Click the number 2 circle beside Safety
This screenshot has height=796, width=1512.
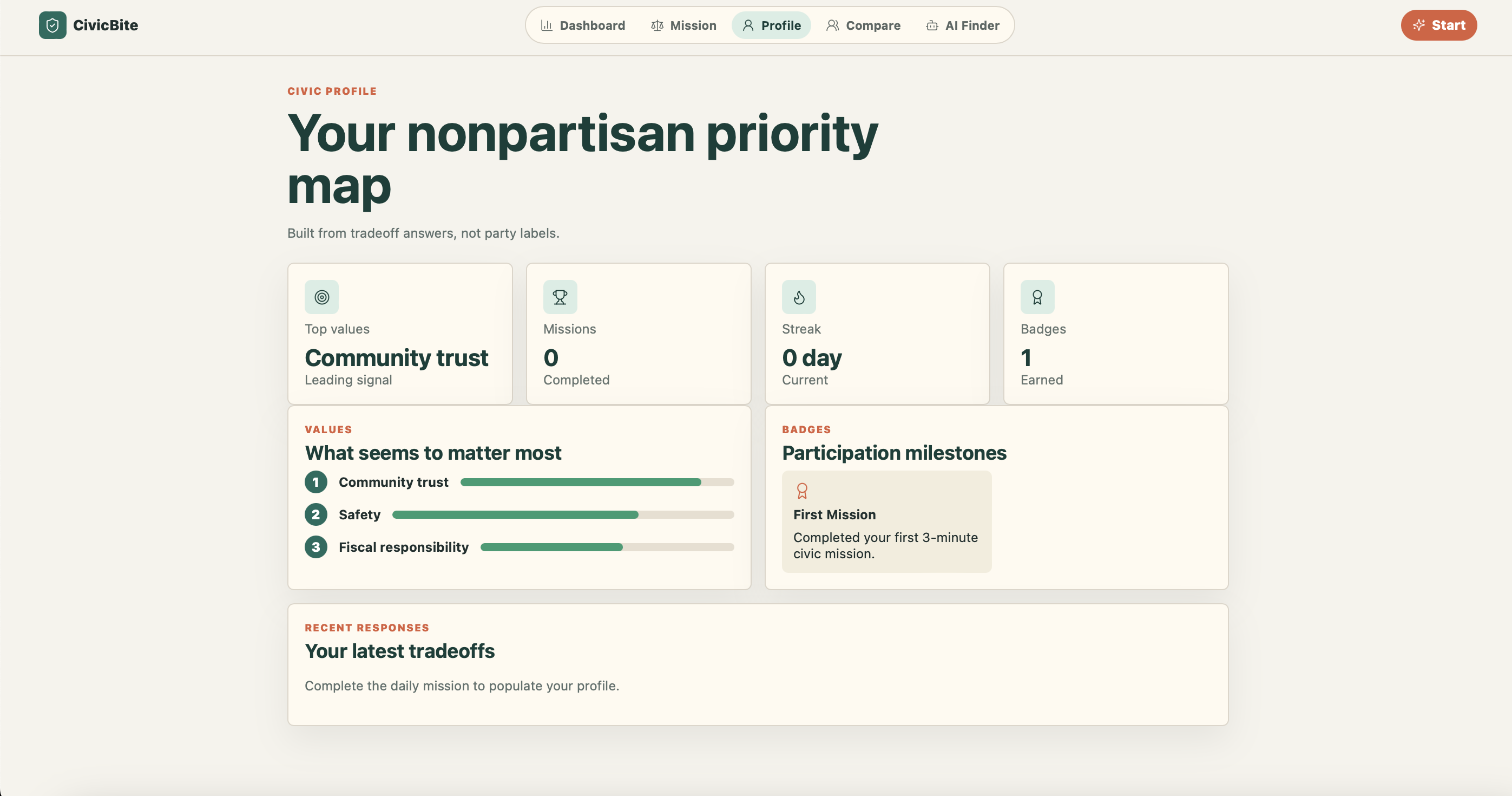316,514
